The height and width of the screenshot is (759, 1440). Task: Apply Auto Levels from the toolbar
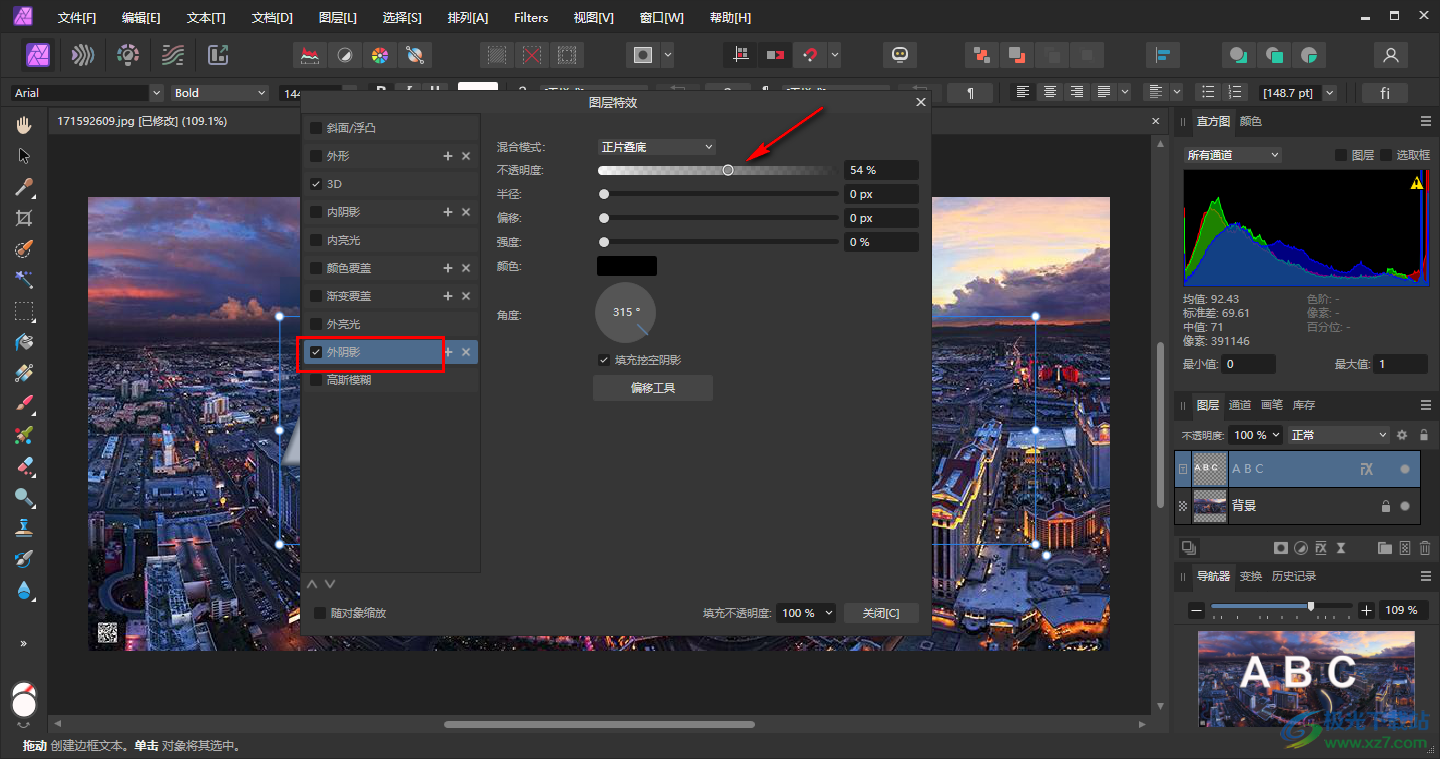point(311,55)
